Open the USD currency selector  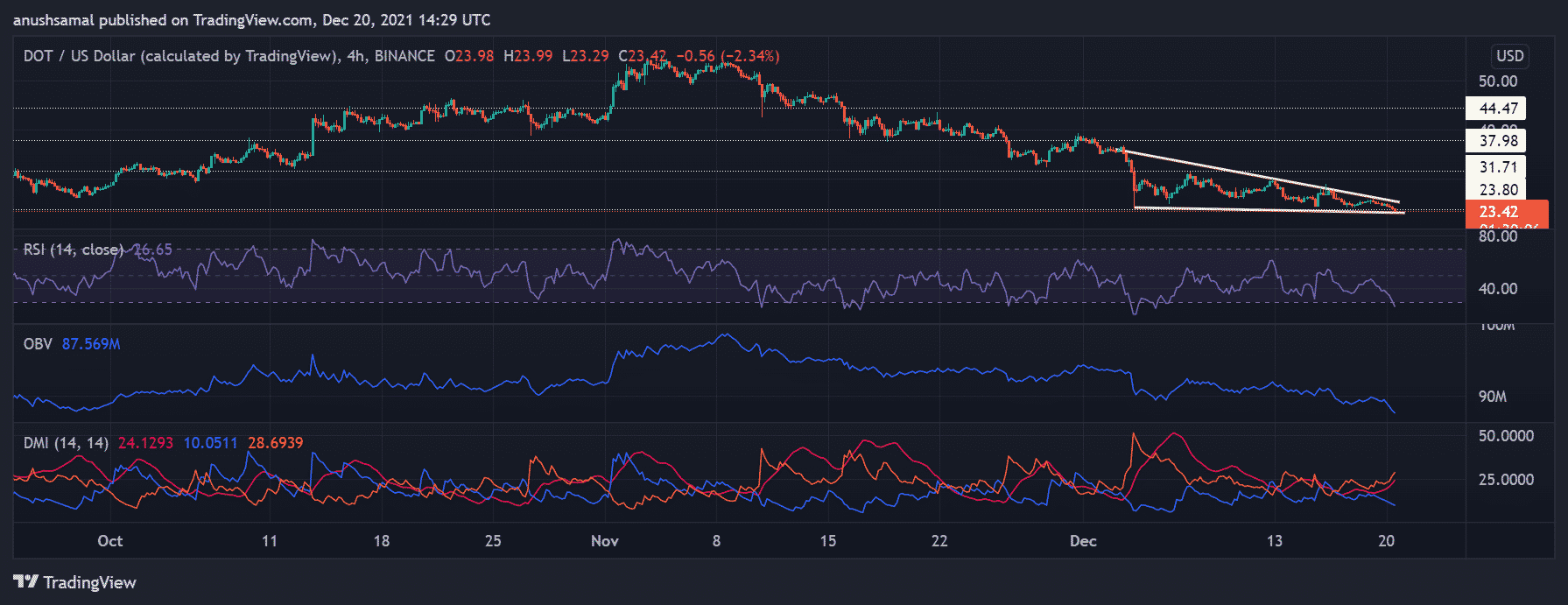pos(1509,56)
